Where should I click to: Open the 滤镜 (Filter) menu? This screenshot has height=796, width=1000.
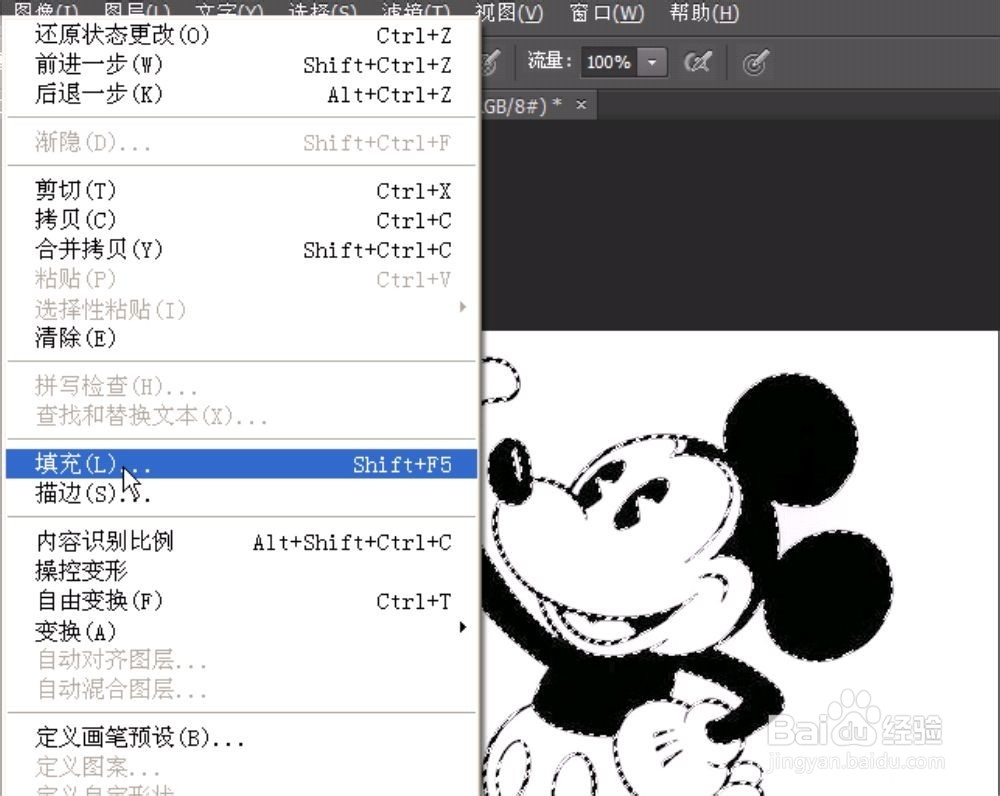point(412,12)
